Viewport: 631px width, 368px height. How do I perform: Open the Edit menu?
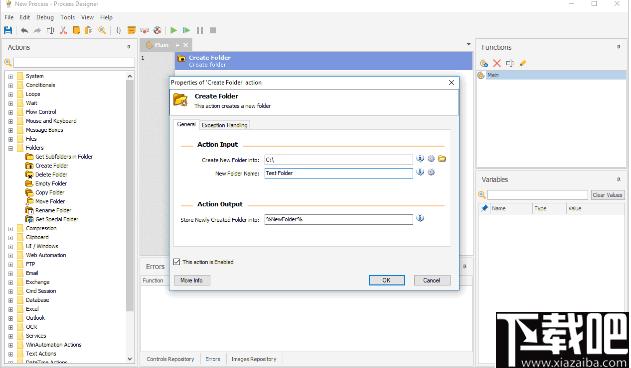click(x=25, y=17)
